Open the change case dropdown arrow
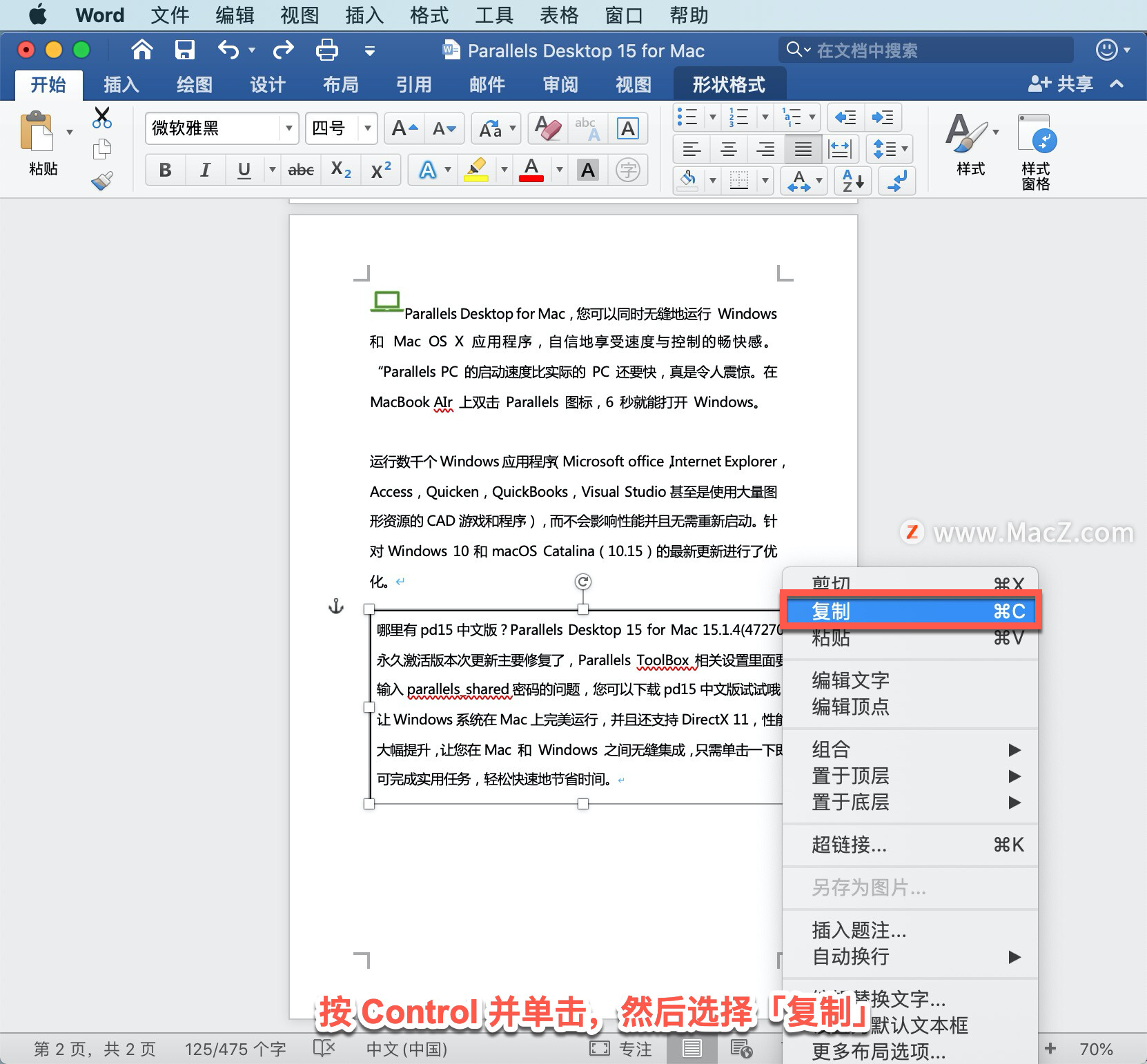This screenshot has height=1064, width=1147. [513, 128]
